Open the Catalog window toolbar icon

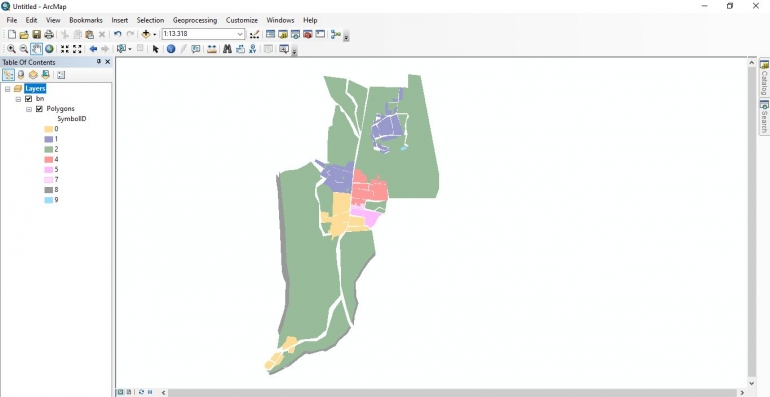(283, 34)
